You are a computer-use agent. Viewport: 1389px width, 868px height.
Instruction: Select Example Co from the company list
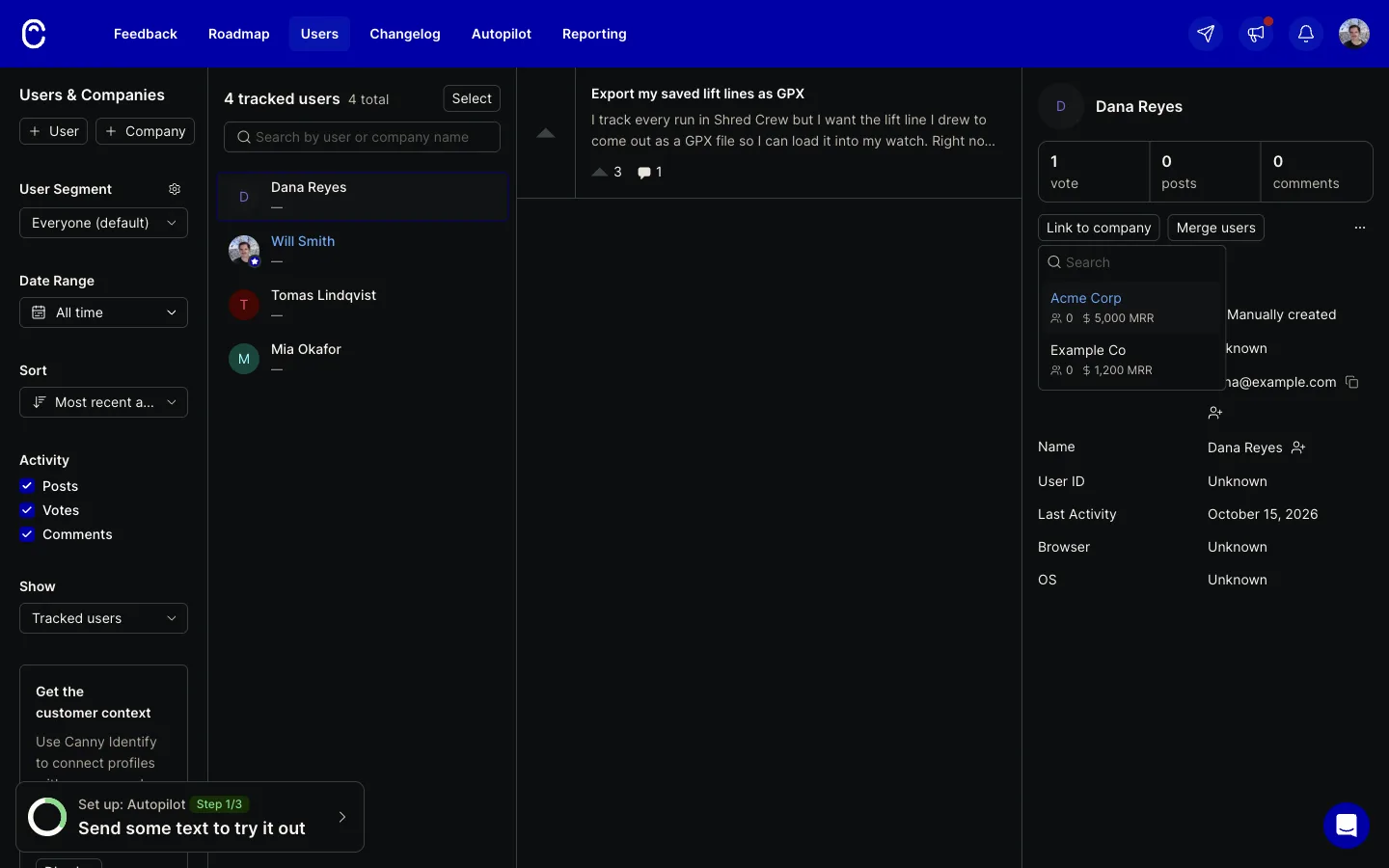tap(1131, 360)
